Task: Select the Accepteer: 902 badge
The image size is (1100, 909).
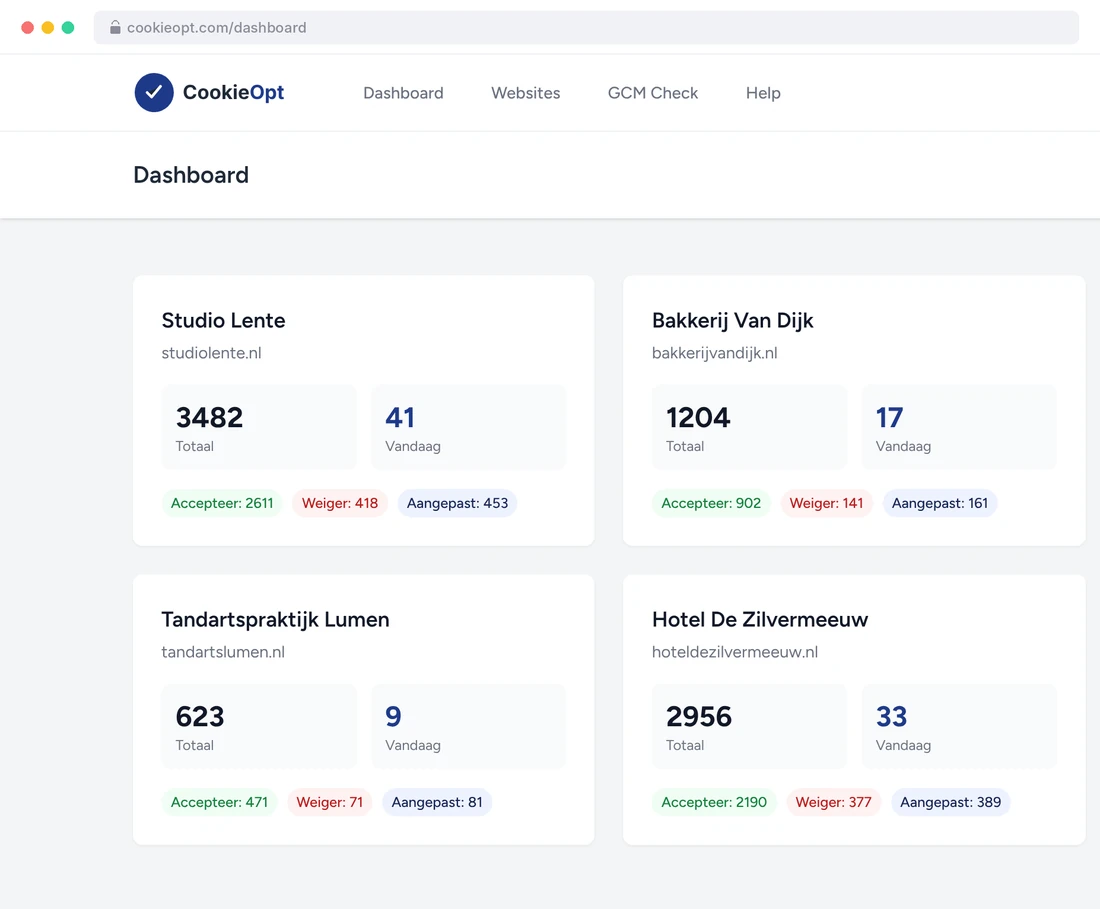Action: pos(711,503)
